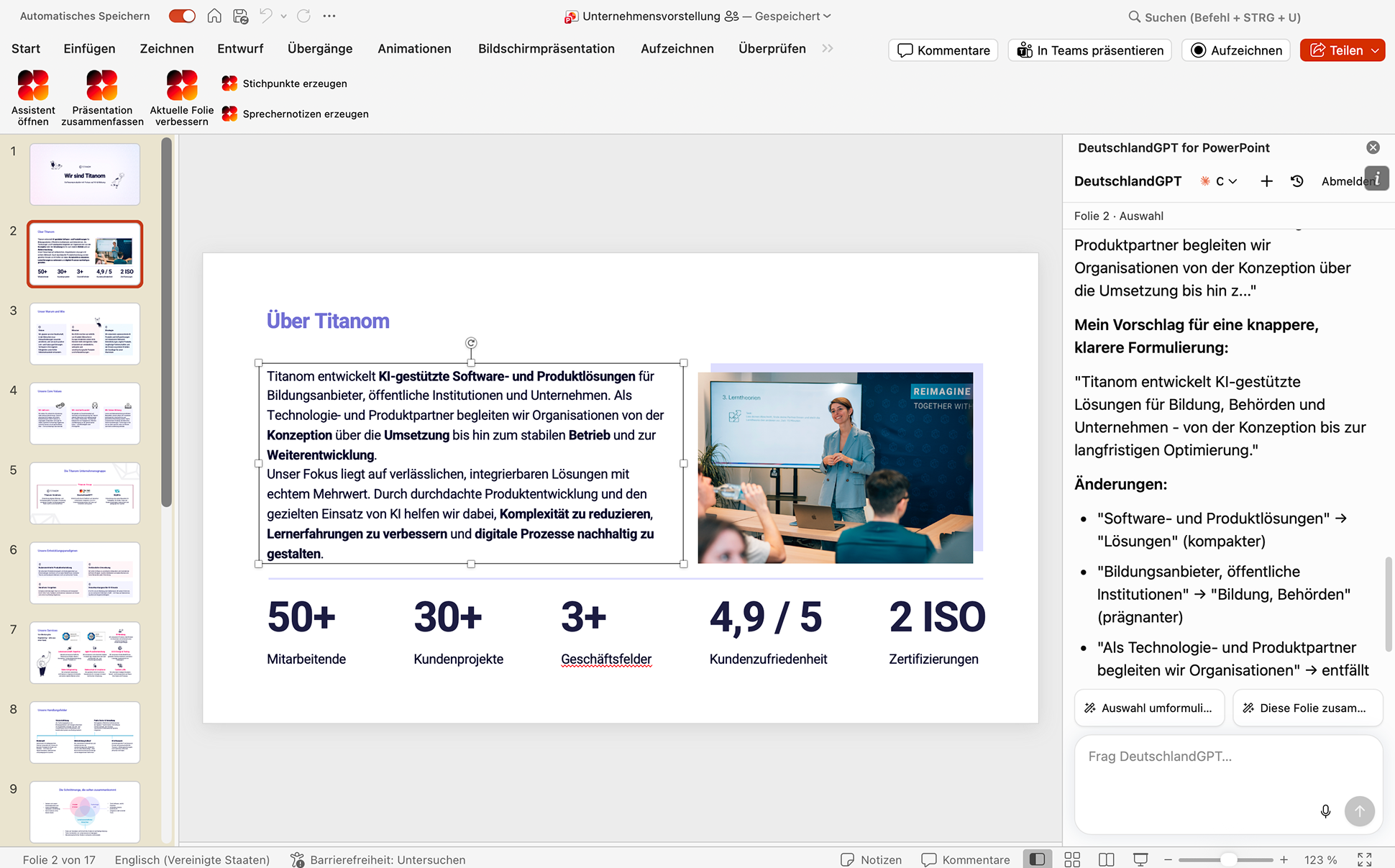Click Aktuelle Folie verbessern icon
1395x868 pixels.
(182, 98)
